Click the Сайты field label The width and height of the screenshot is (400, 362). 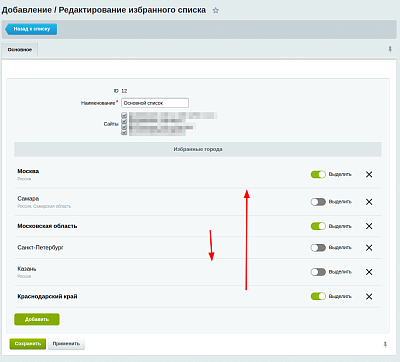(x=111, y=124)
